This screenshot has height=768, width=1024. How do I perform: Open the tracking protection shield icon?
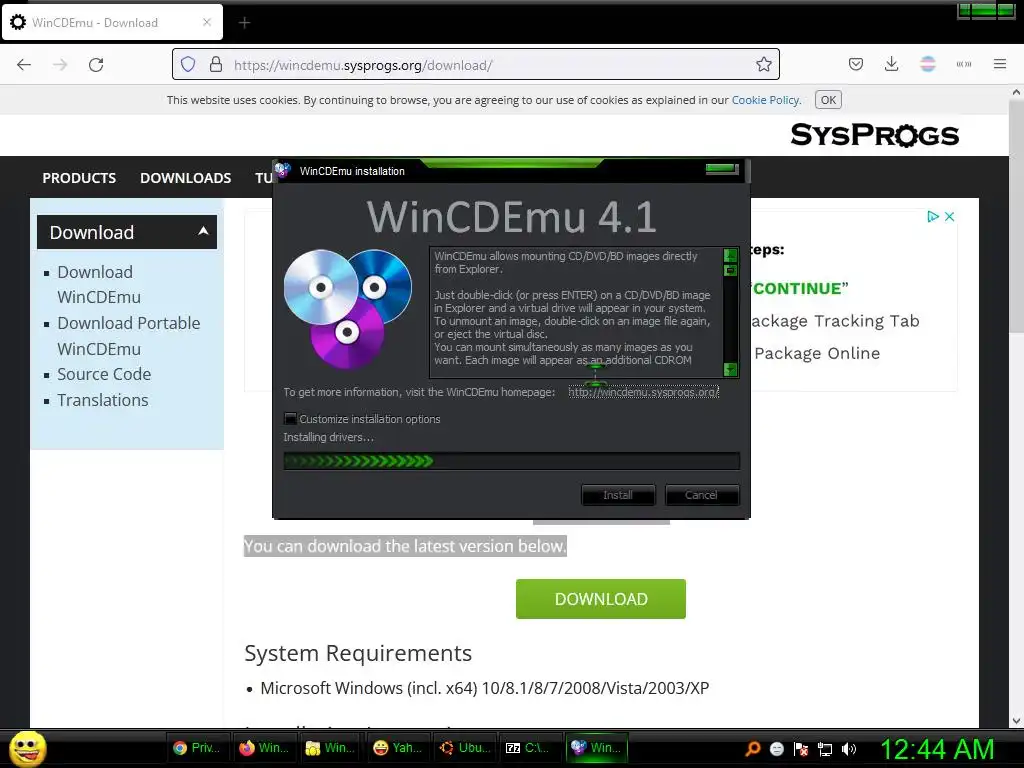(188, 65)
